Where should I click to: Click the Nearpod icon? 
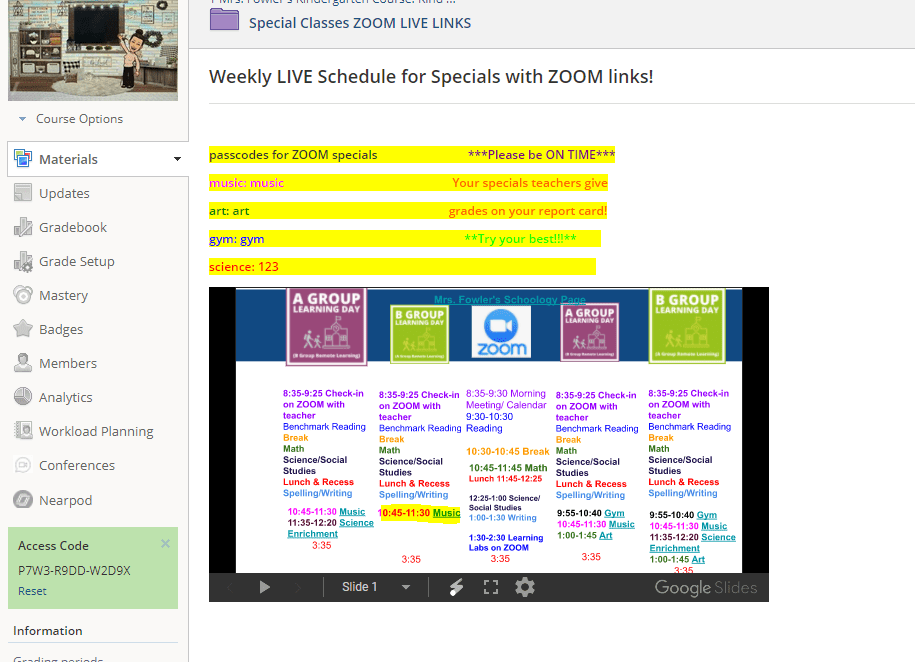pos(23,500)
